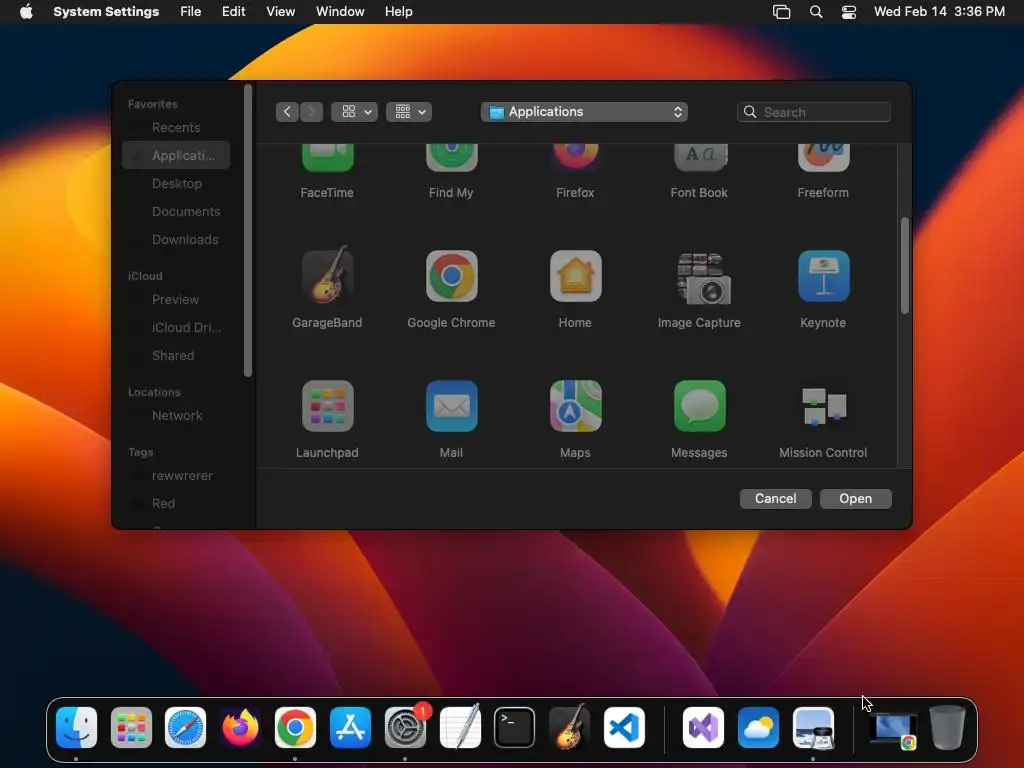Select the Freeform app icon
This screenshot has width=1024, height=768.
click(x=824, y=158)
